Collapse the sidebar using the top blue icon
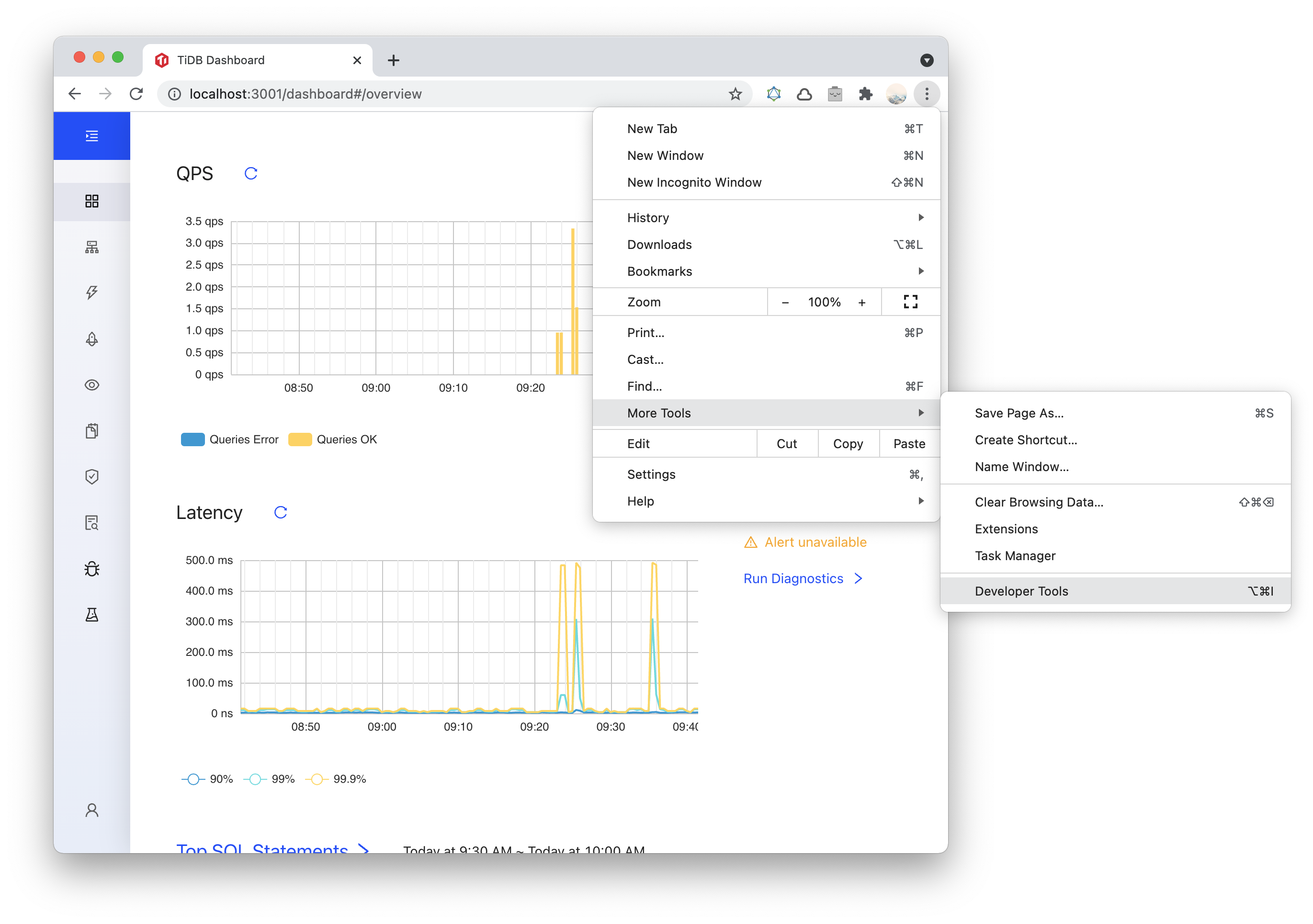Image resolution: width=1313 pixels, height=924 pixels. (x=92, y=135)
